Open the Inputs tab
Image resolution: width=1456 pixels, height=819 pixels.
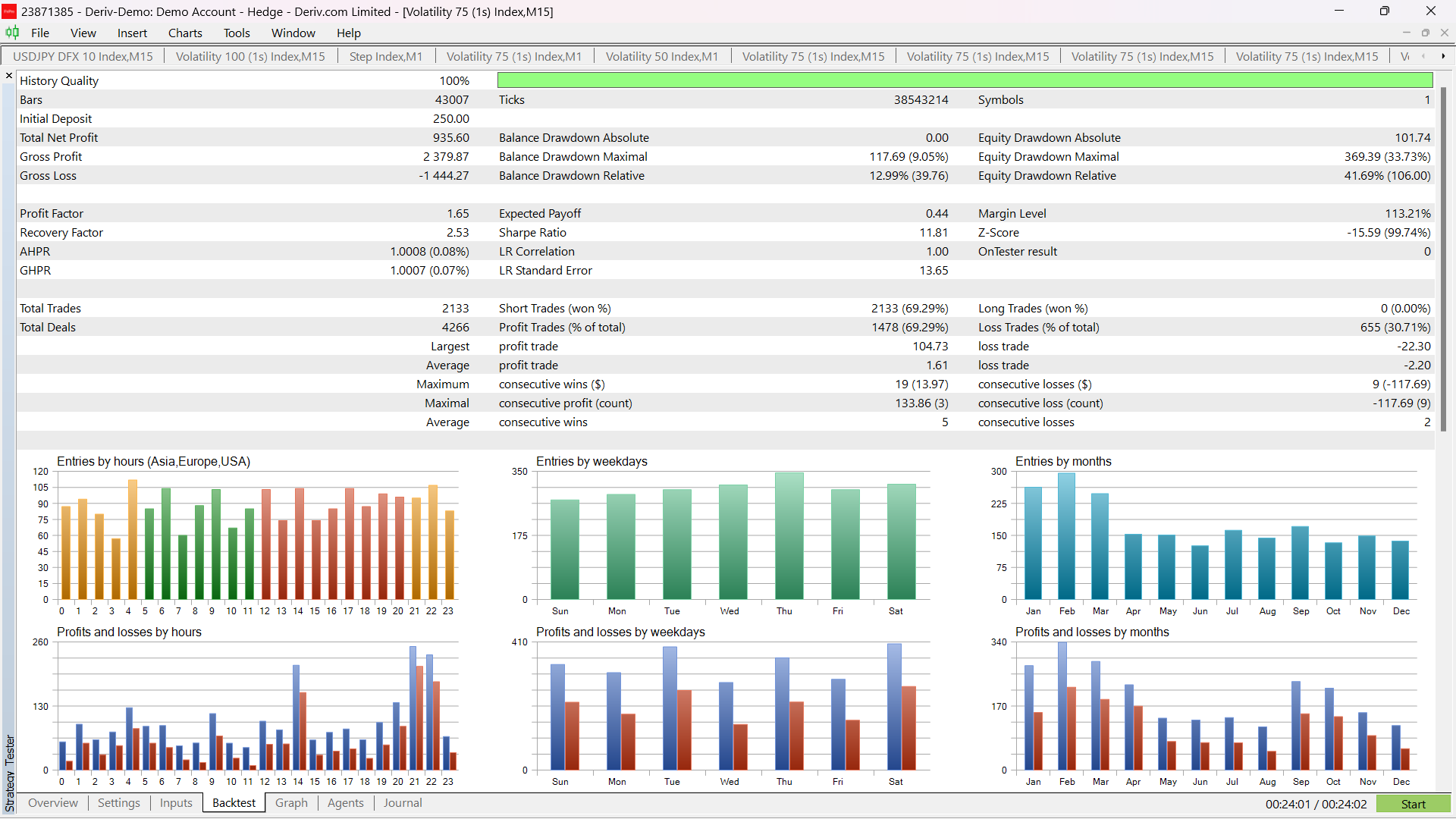pos(176,803)
